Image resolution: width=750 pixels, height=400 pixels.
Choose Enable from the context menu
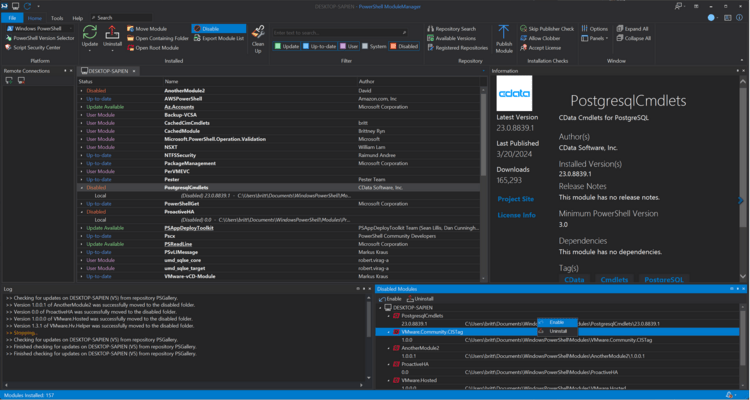coord(557,322)
